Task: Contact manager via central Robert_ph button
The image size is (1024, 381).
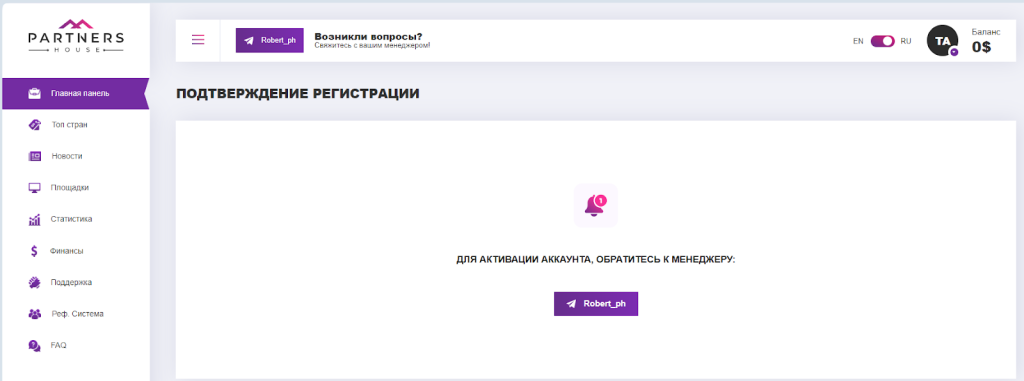Action: tap(596, 304)
